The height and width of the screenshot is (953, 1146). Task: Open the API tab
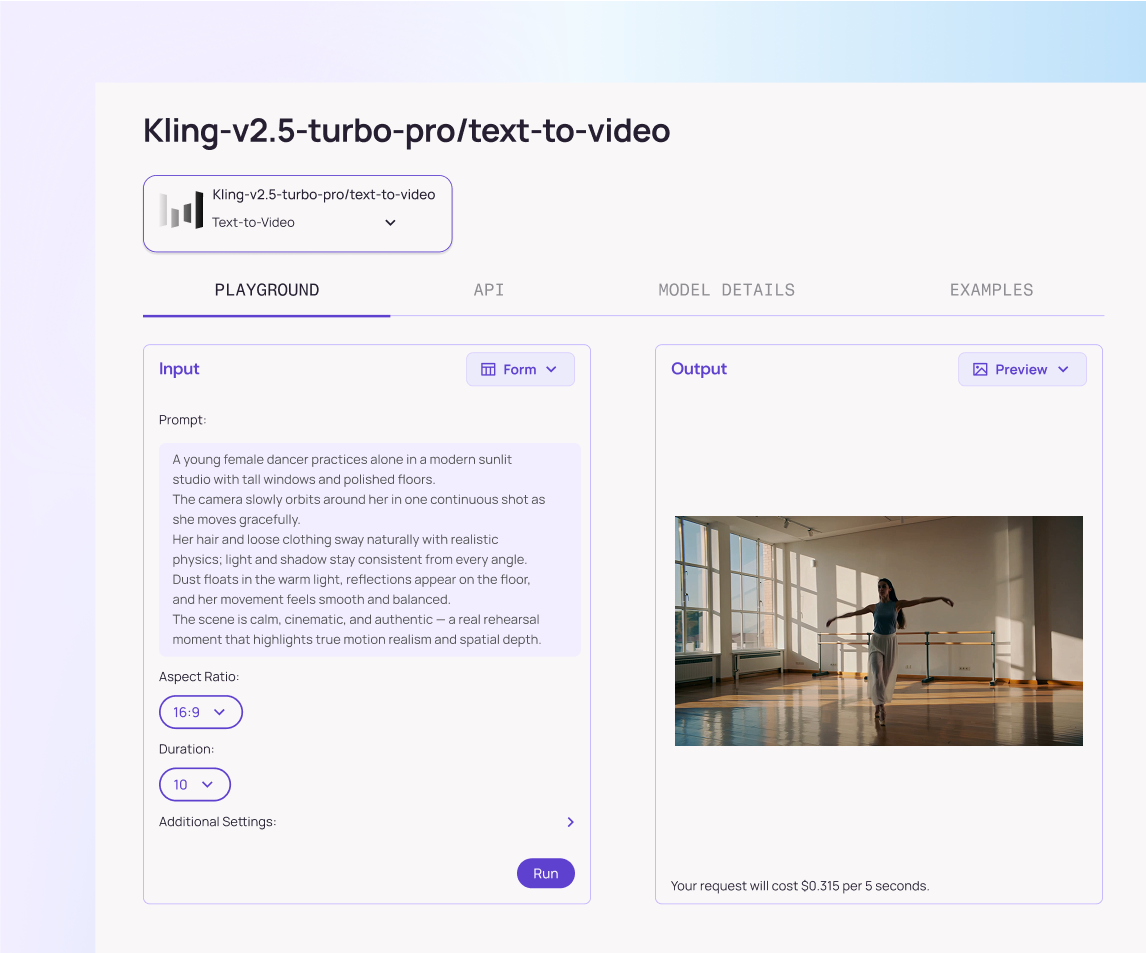coord(489,290)
